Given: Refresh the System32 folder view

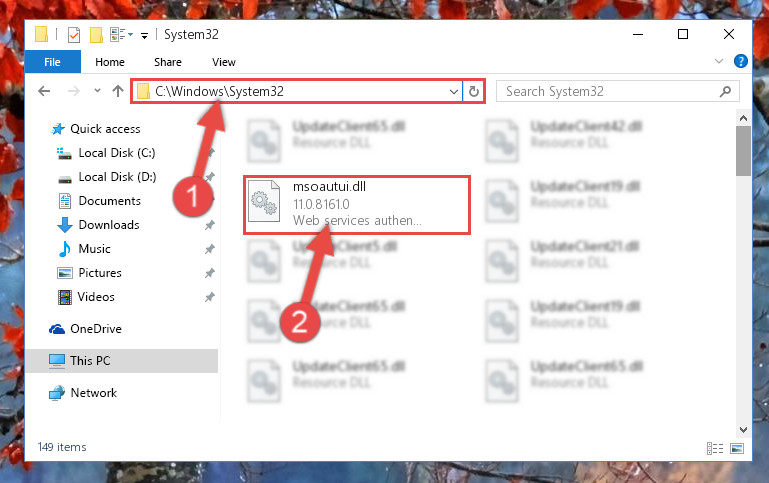Looking at the screenshot, I should (x=473, y=91).
